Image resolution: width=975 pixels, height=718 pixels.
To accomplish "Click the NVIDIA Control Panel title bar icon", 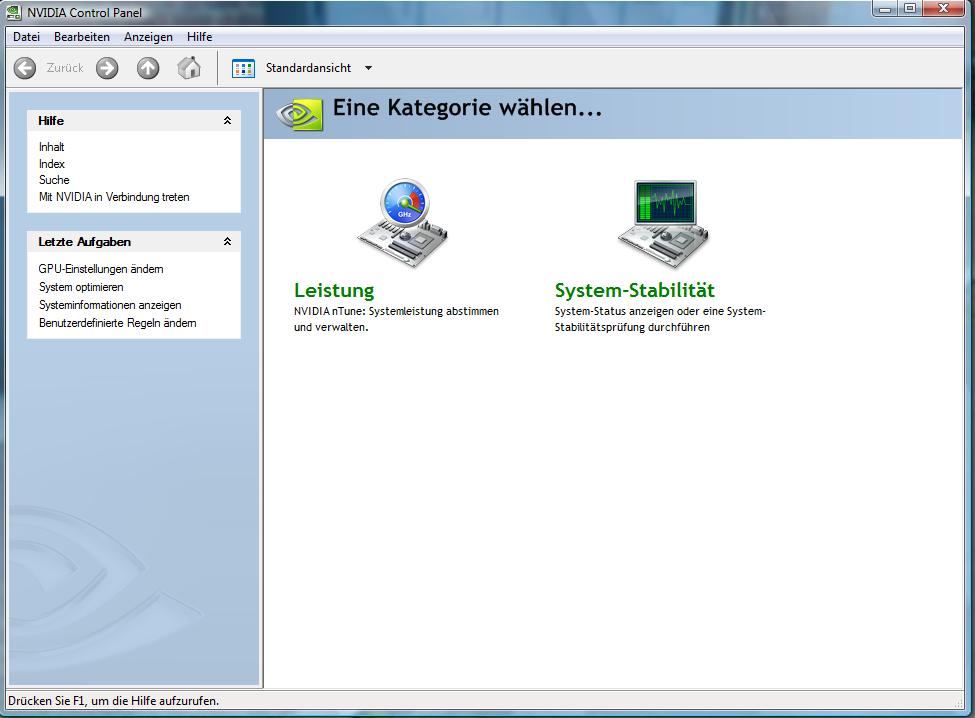I will click(x=13, y=12).
